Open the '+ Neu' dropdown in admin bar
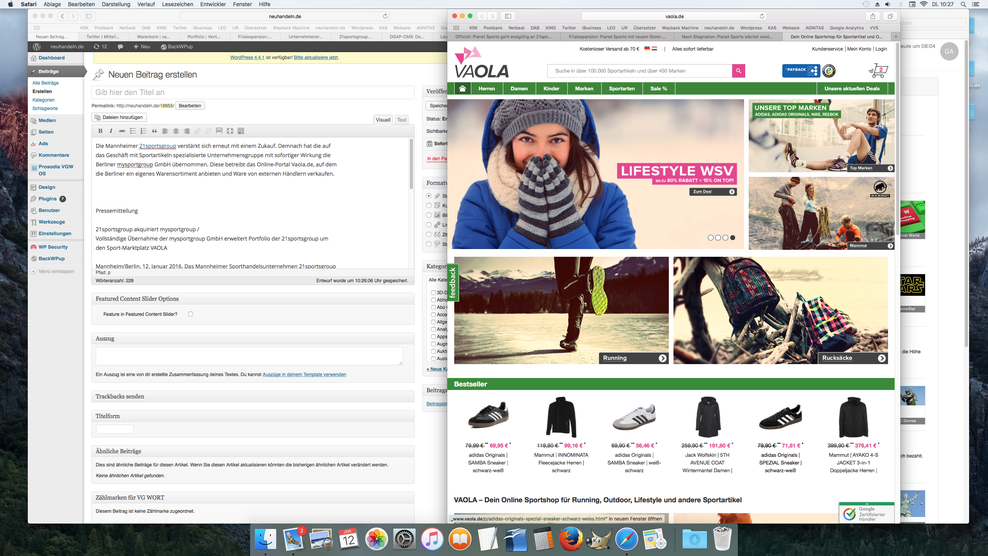Image resolution: width=988 pixels, height=556 pixels. click(x=142, y=47)
